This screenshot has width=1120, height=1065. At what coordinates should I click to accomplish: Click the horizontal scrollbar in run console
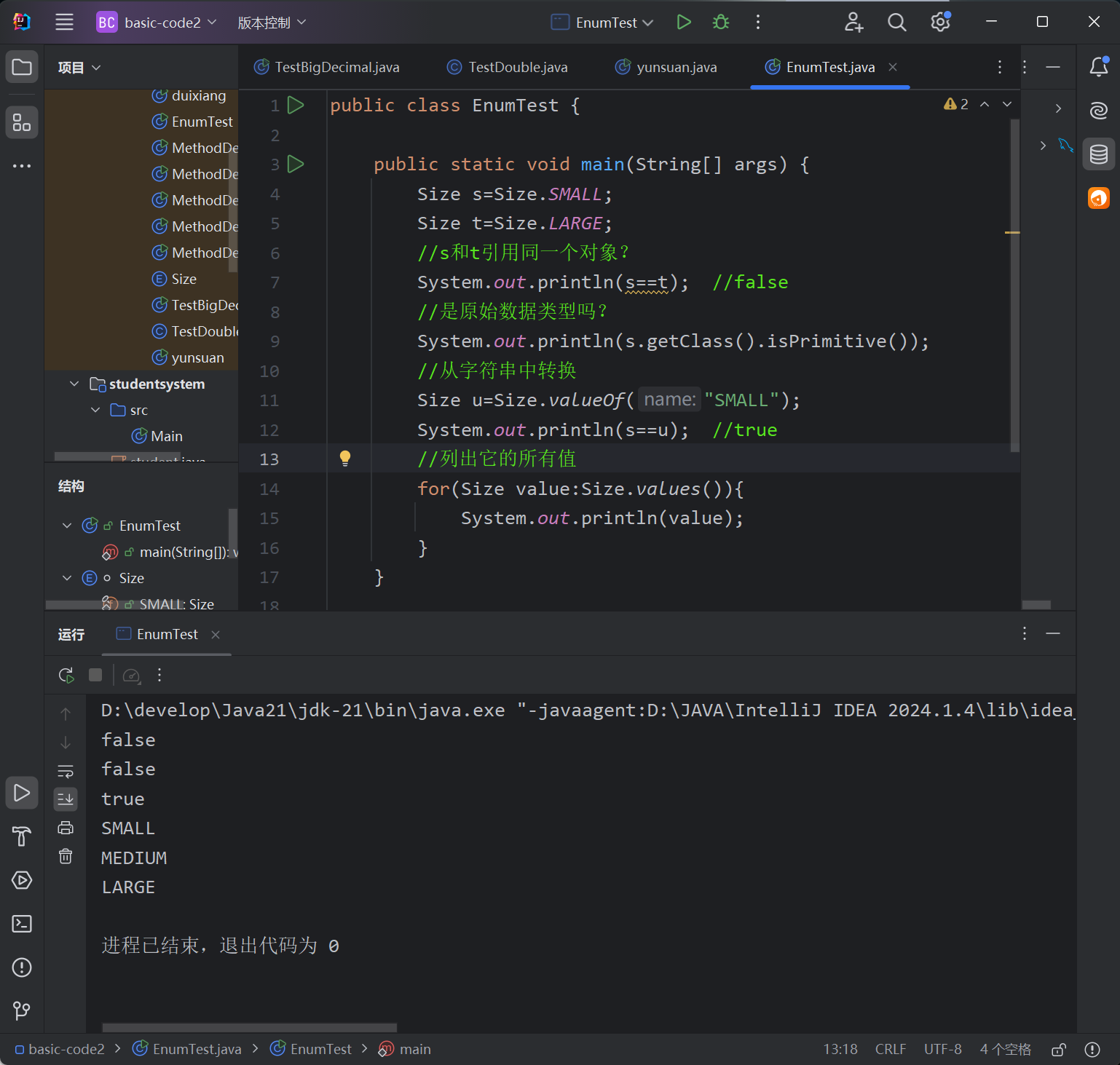pos(249,1027)
